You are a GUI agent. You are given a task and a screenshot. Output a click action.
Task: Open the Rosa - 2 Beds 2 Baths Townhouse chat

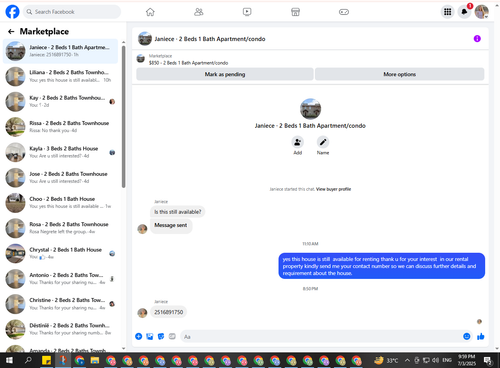click(60, 228)
